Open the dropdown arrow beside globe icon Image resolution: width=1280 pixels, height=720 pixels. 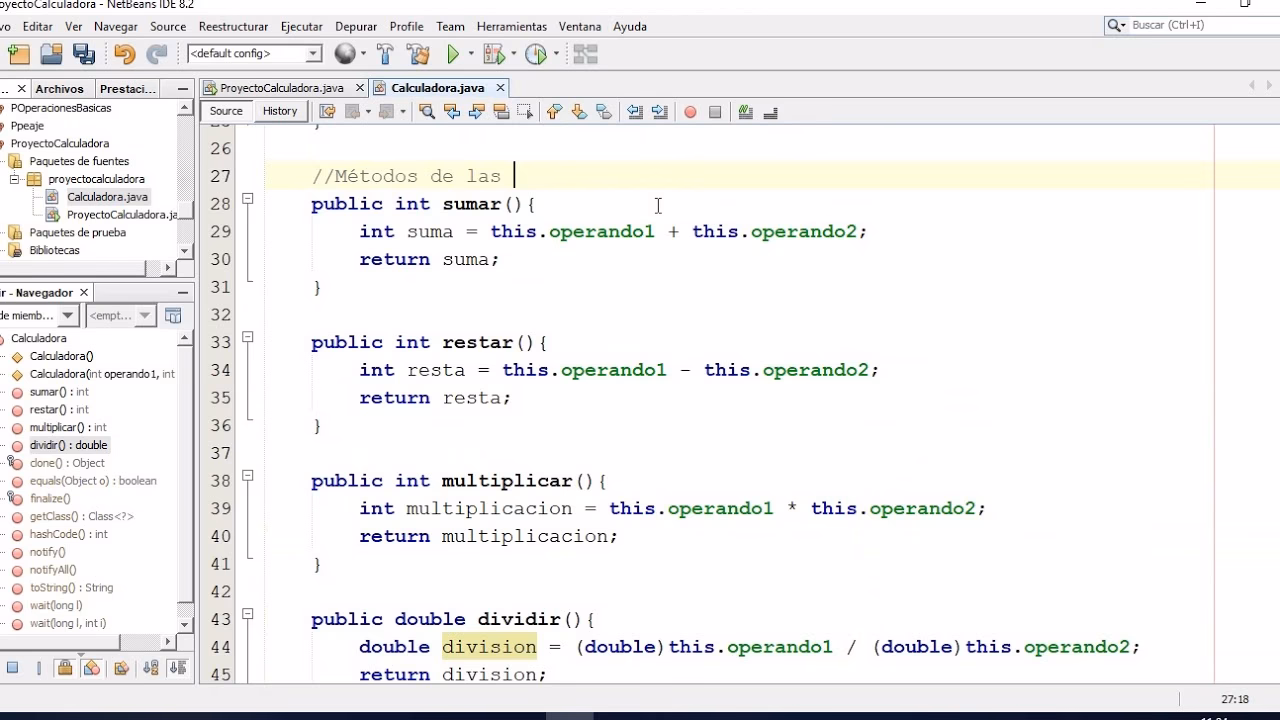point(363,55)
